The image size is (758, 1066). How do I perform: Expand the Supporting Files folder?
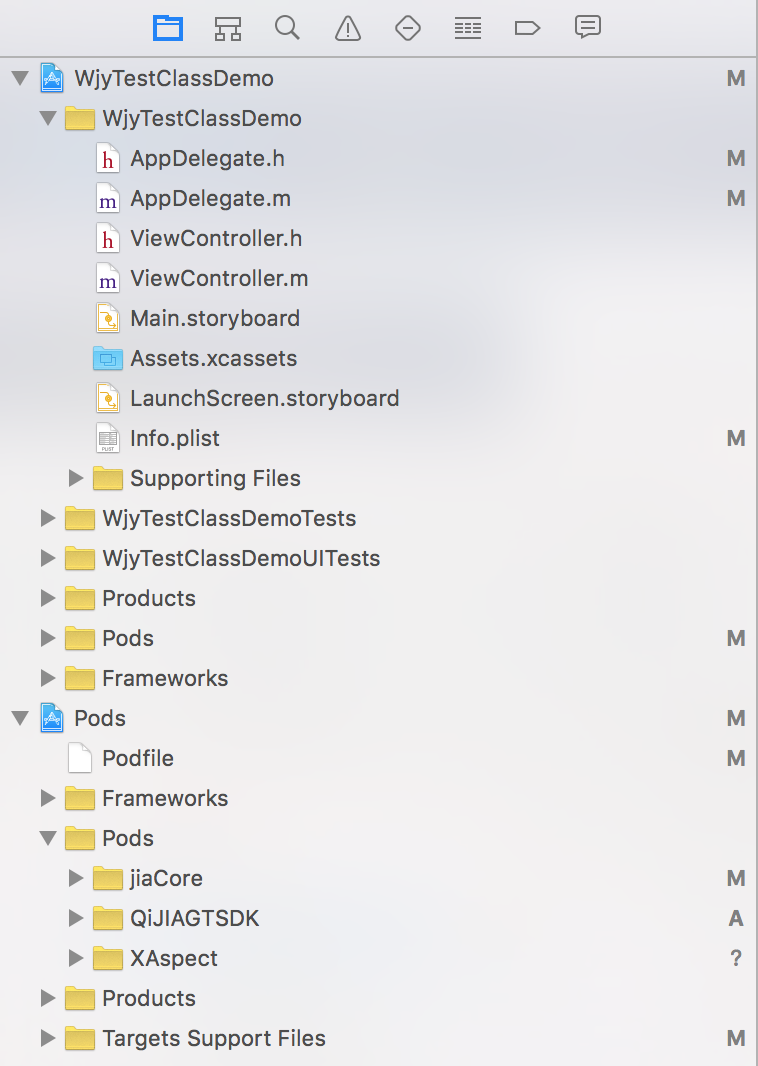(76, 478)
